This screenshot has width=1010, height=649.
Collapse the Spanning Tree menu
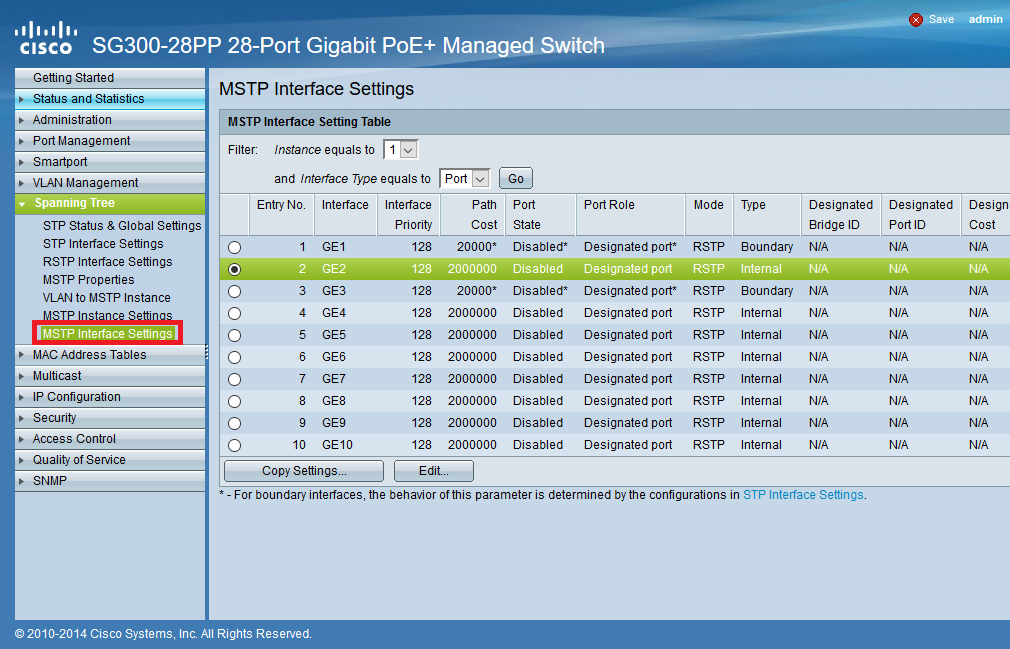110,203
